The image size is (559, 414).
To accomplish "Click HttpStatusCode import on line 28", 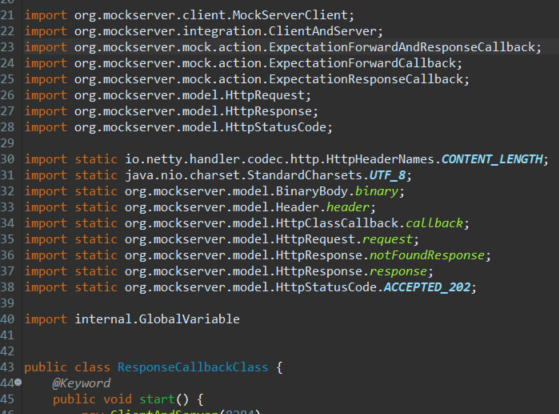I will pos(276,128).
